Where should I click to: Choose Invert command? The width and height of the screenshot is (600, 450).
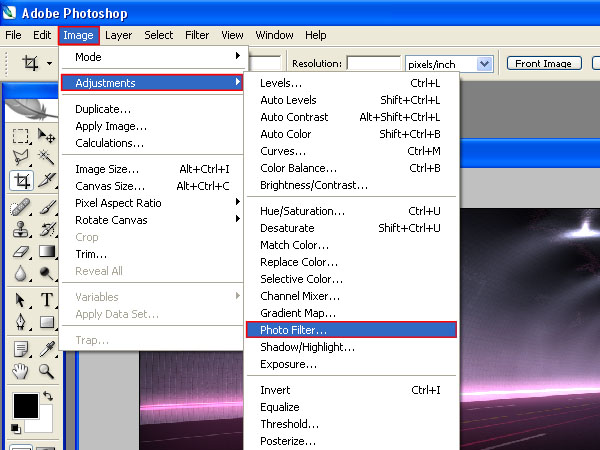pyautogui.click(x=351, y=390)
